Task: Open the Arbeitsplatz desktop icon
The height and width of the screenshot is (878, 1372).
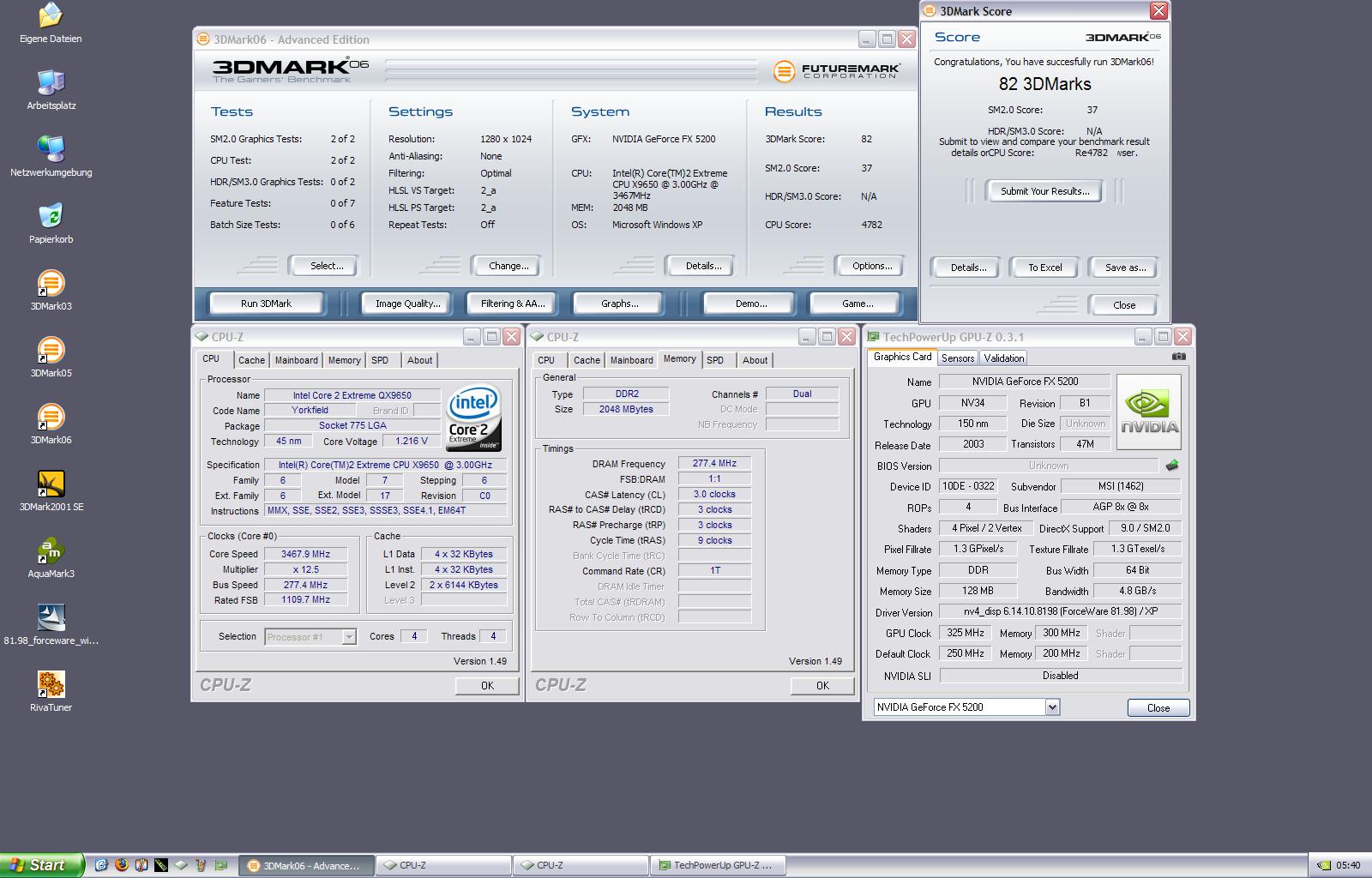Action: [x=51, y=89]
